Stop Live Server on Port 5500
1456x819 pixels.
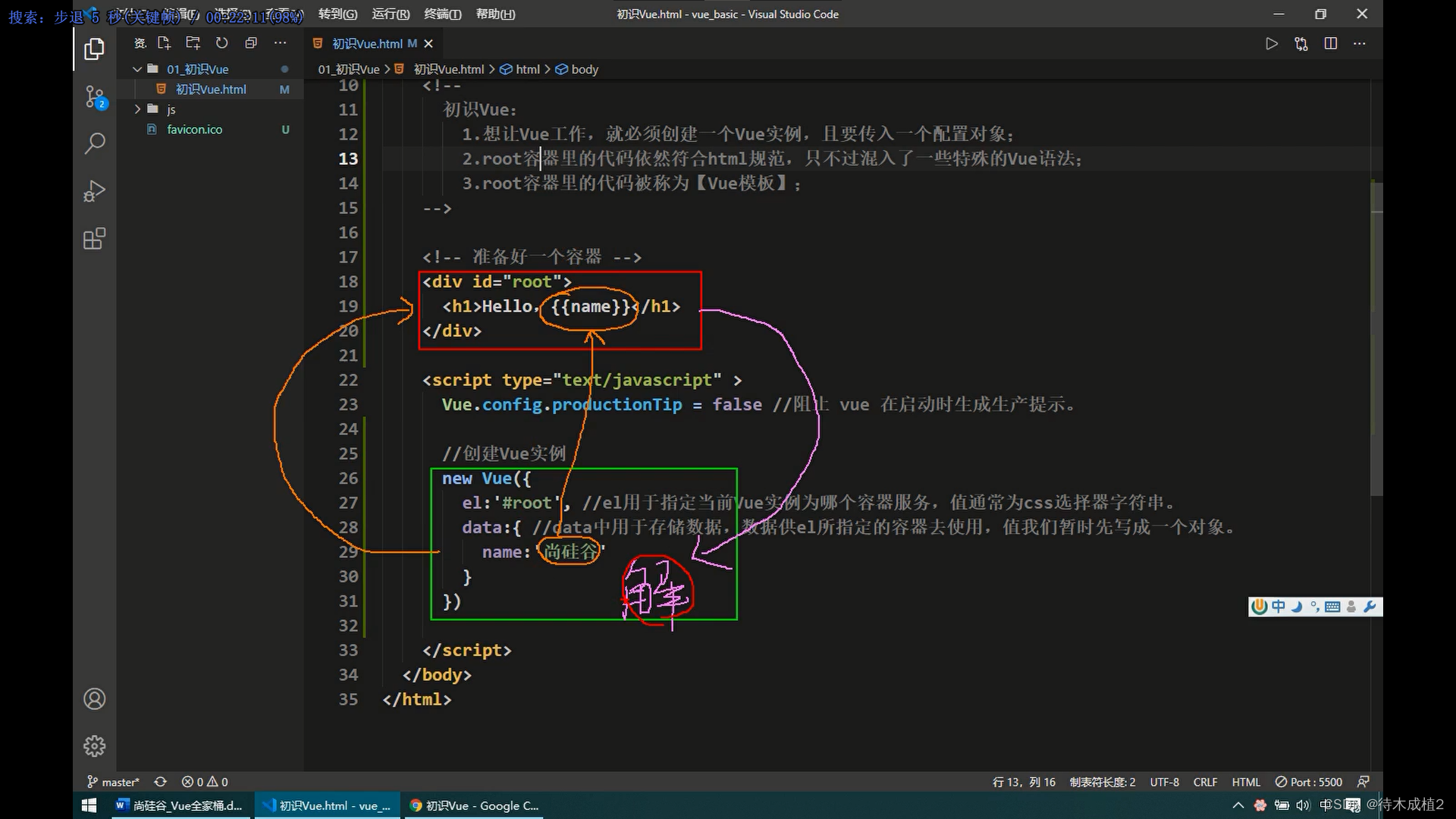pyautogui.click(x=1309, y=782)
